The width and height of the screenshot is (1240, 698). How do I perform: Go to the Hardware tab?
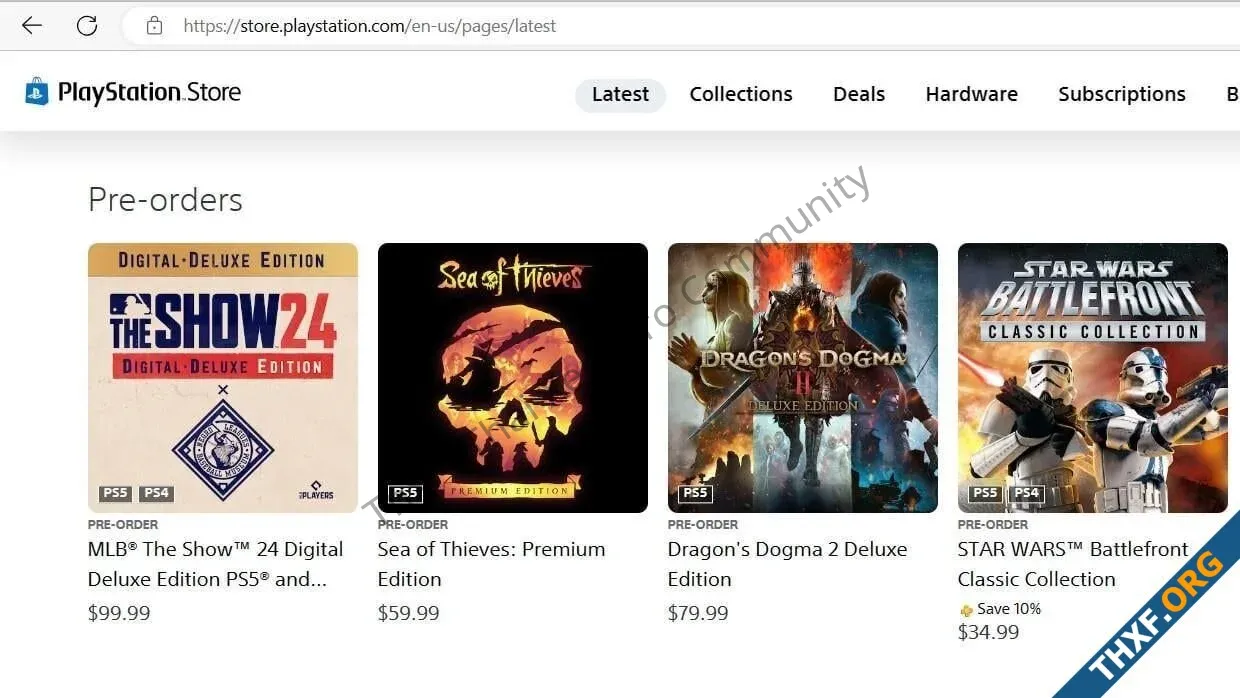(972, 94)
